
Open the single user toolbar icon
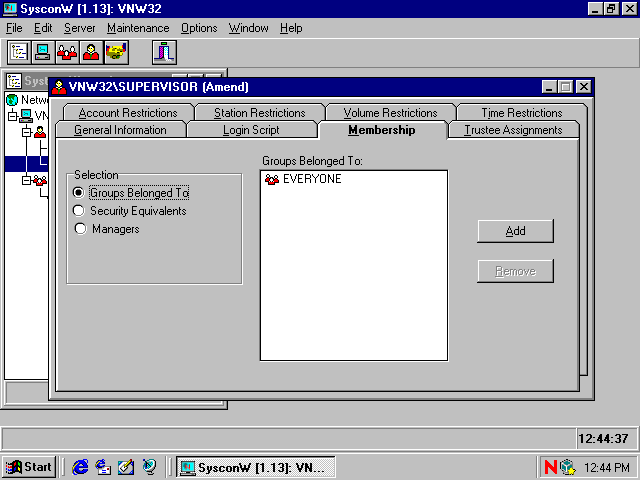[92, 52]
